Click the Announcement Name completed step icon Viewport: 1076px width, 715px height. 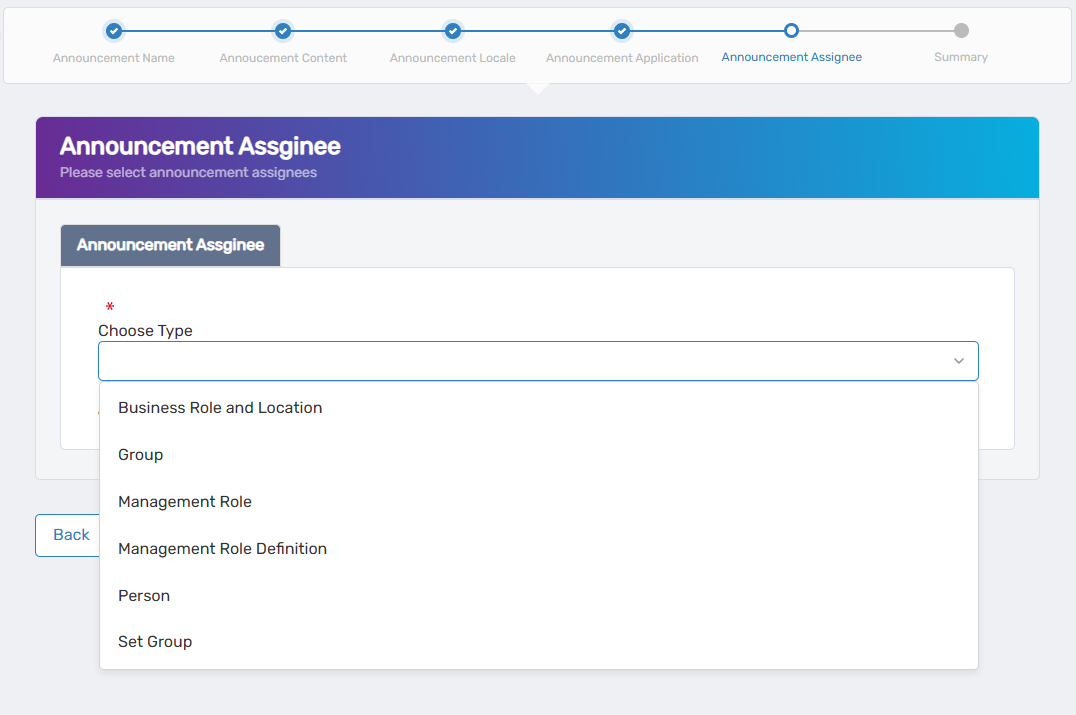(113, 31)
